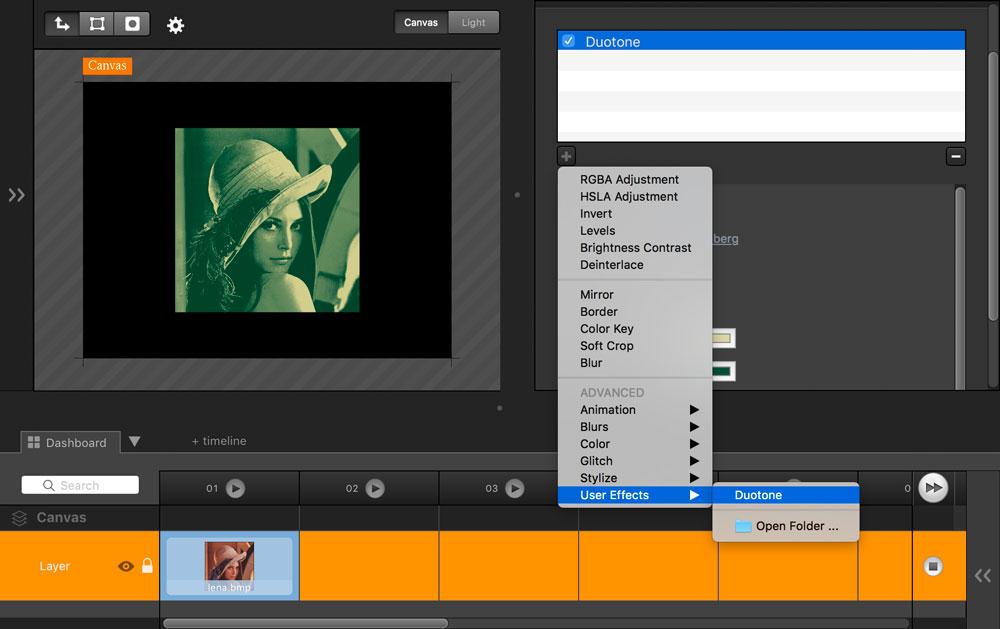Select the transform arrows tool icon
Image resolution: width=1000 pixels, height=629 pixels.
[x=62, y=23]
